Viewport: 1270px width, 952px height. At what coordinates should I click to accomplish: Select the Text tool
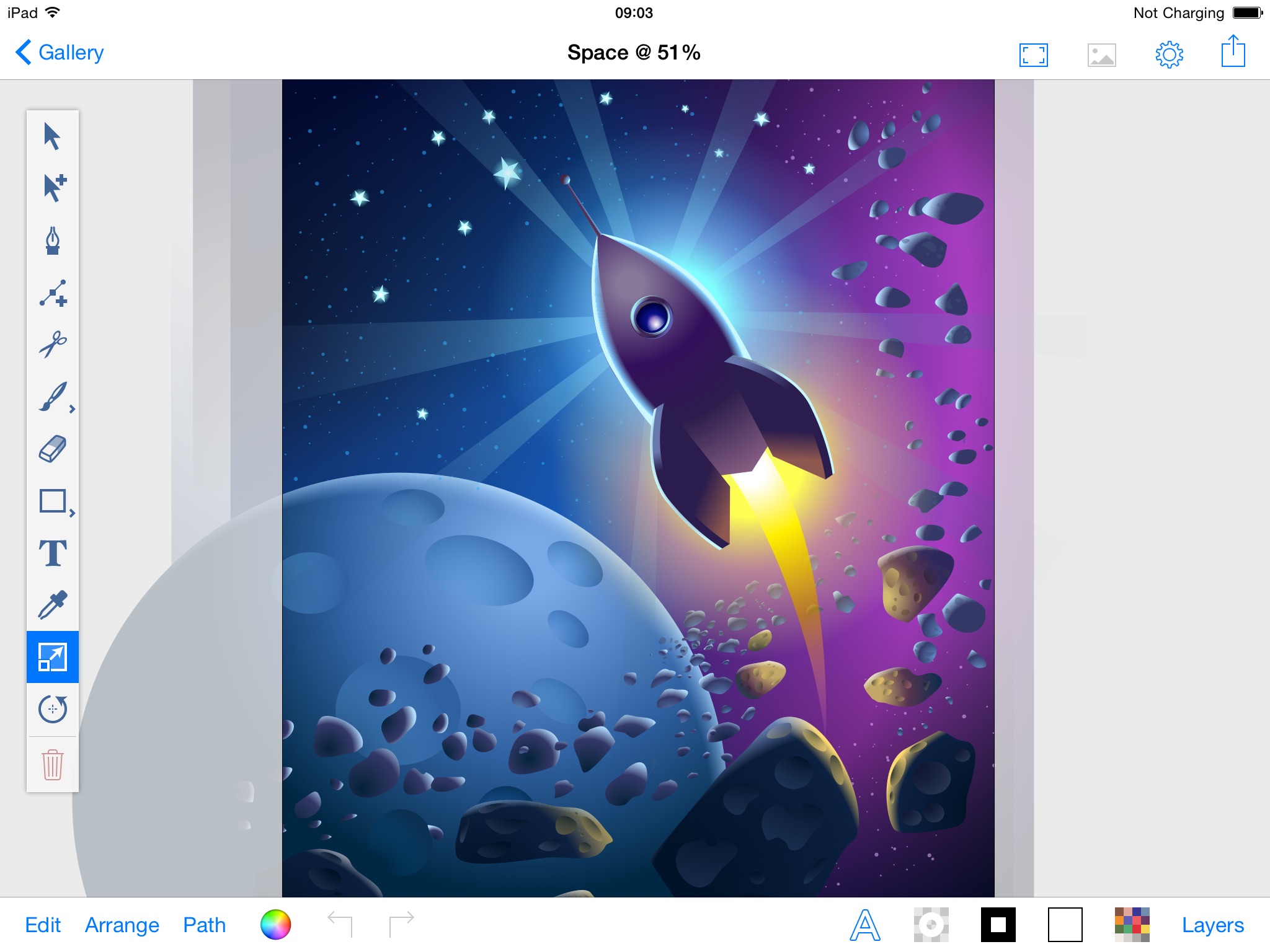click(x=52, y=553)
